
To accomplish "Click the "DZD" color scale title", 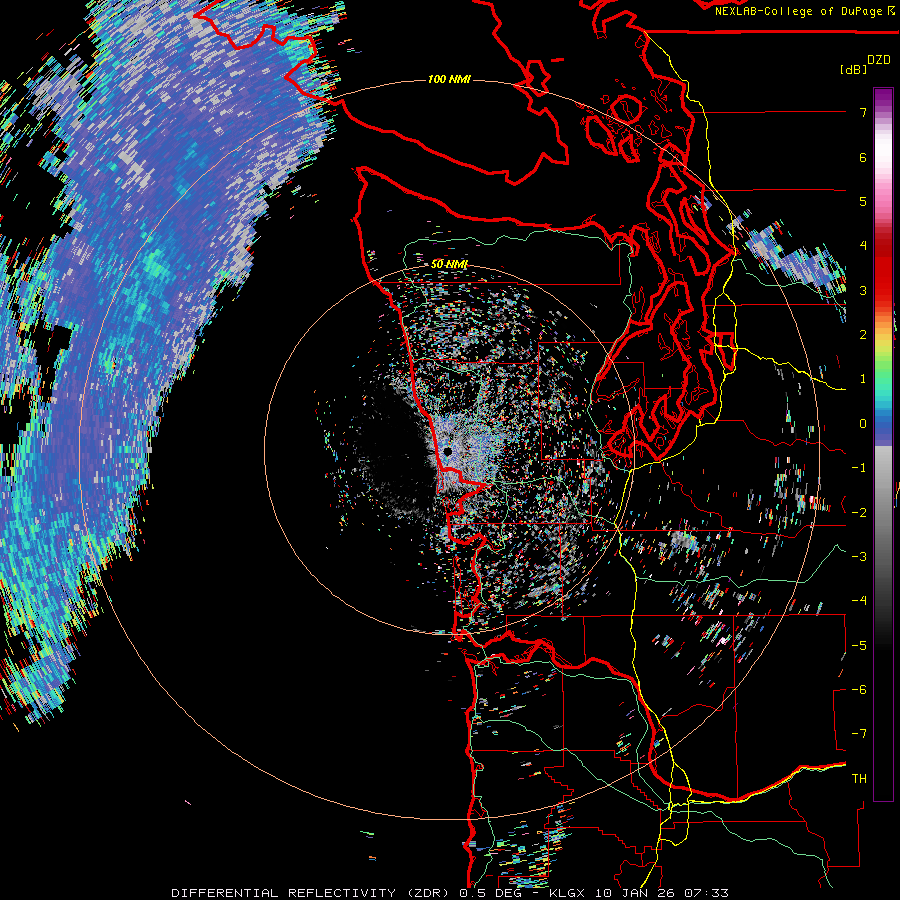I will coord(878,60).
